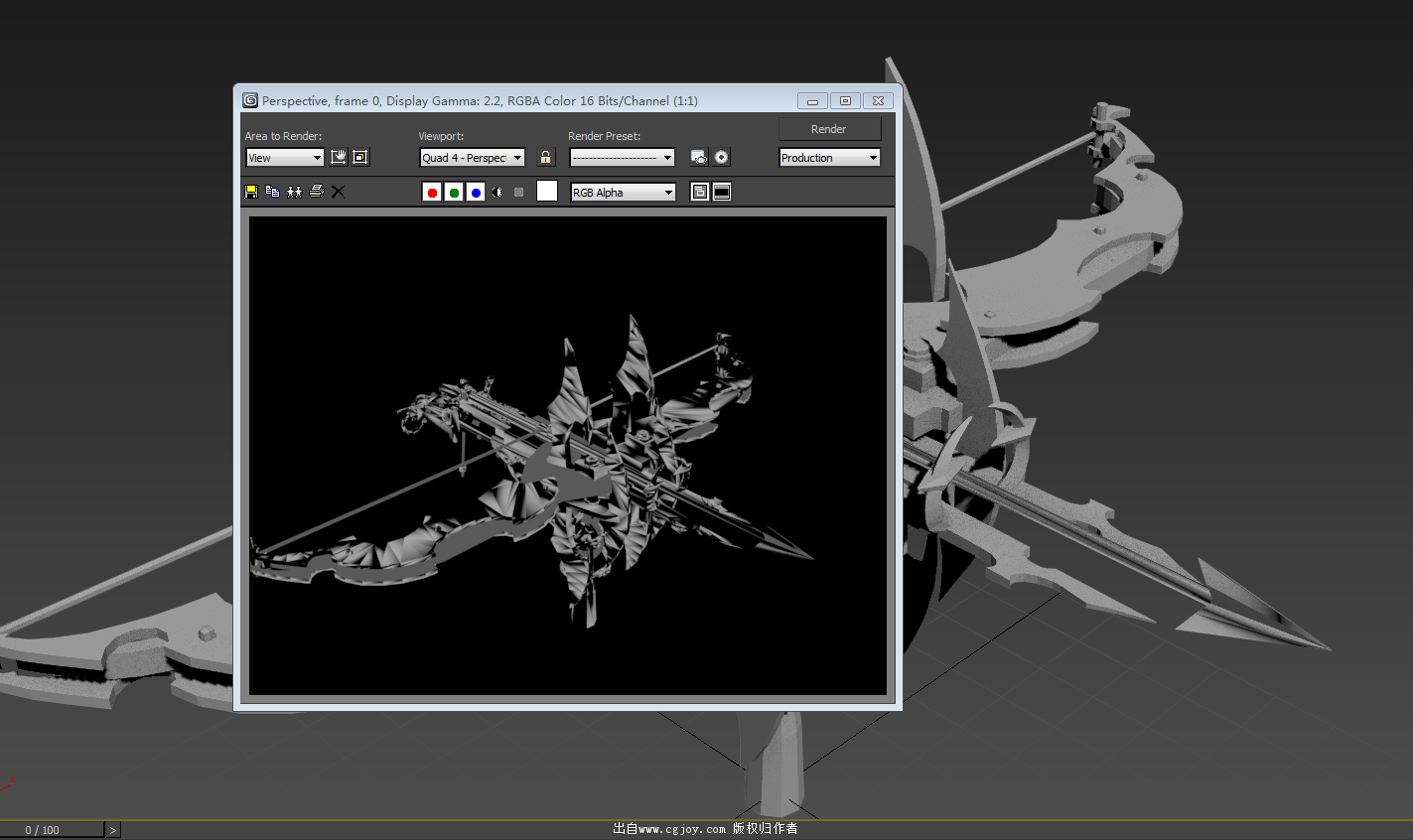Close the Perspective render window

click(878, 101)
